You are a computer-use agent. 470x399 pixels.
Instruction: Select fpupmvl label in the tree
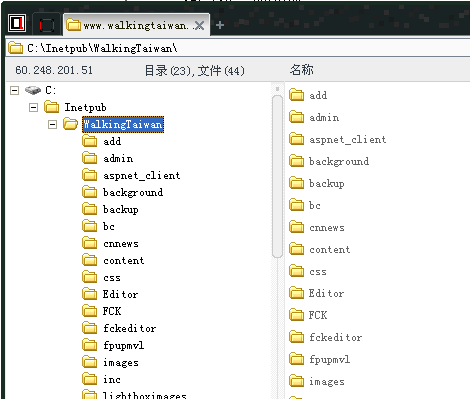(x=123, y=345)
